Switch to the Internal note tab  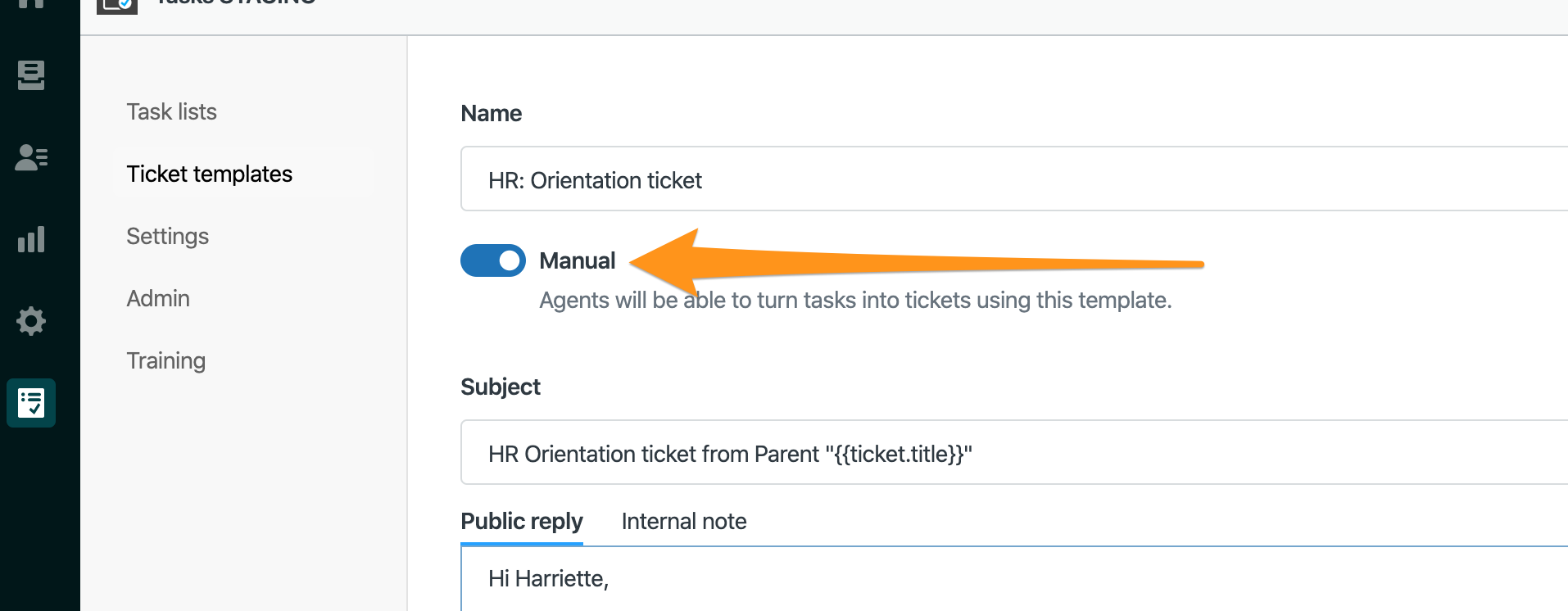(x=684, y=521)
